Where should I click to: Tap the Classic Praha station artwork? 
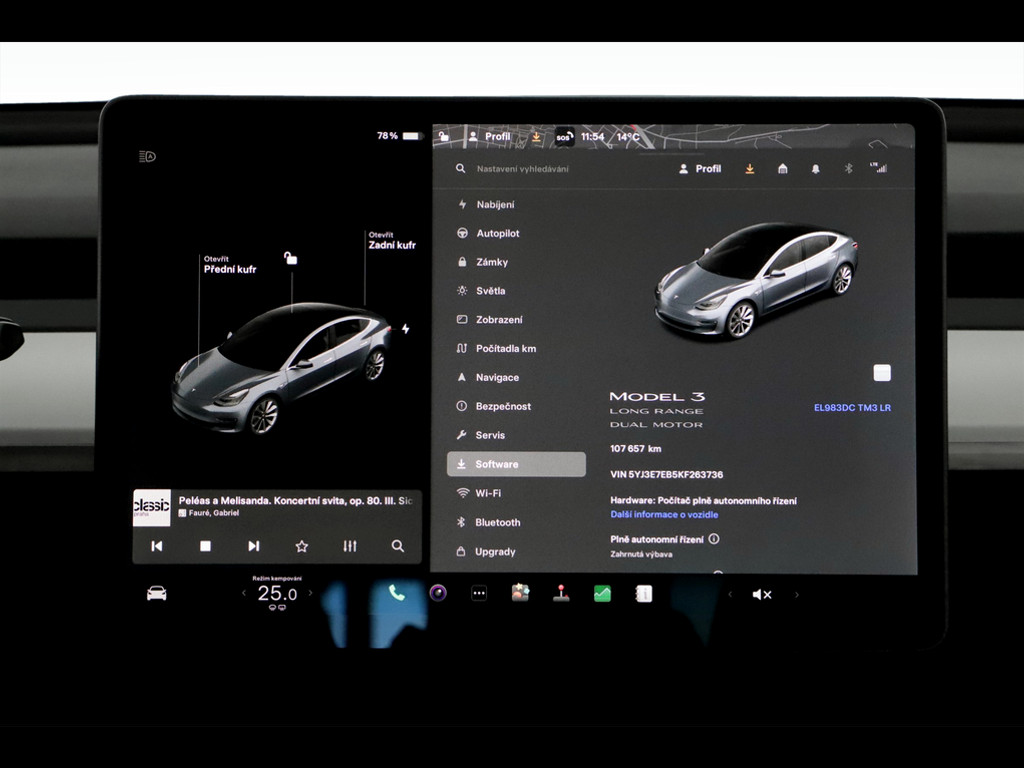tap(152, 507)
